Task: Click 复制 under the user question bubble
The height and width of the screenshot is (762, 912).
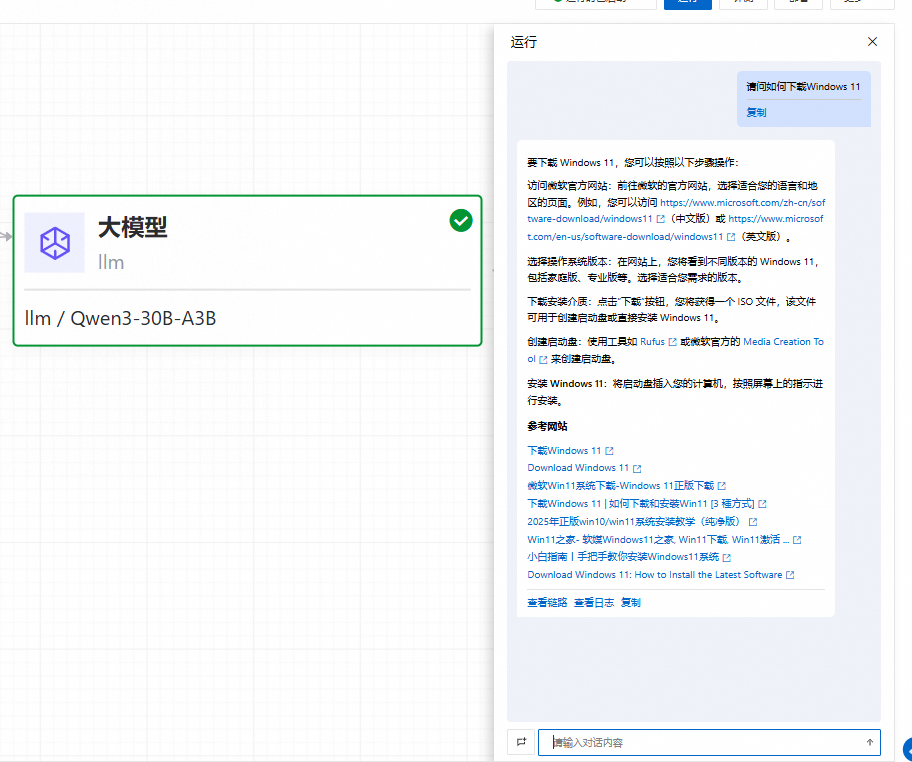Action: pyautogui.click(x=756, y=113)
